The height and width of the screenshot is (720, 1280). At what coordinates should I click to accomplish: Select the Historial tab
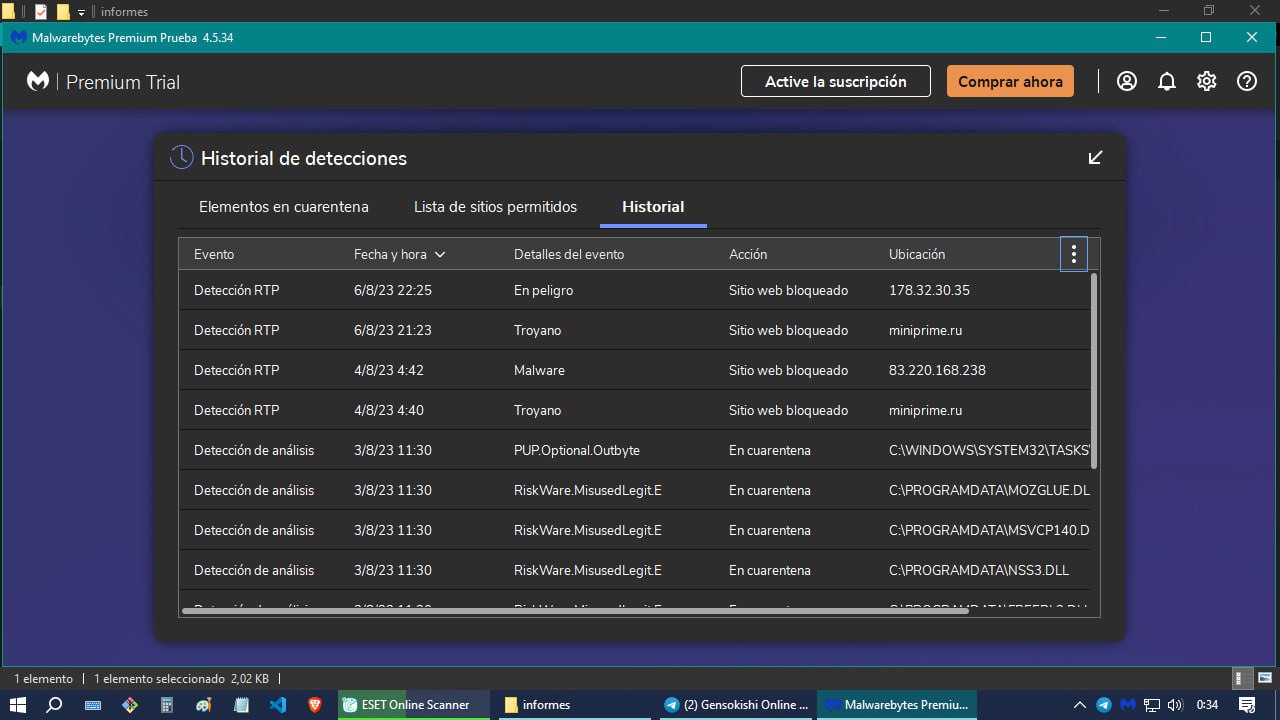pyautogui.click(x=653, y=207)
